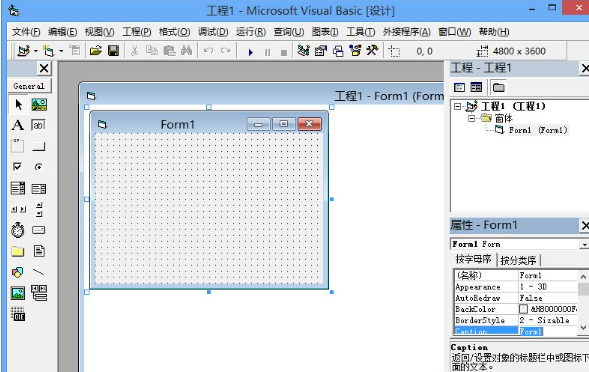Screen dimensions: 589x372
Task: Show the Toolbox via hammer icon
Action: click(x=372, y=50)
